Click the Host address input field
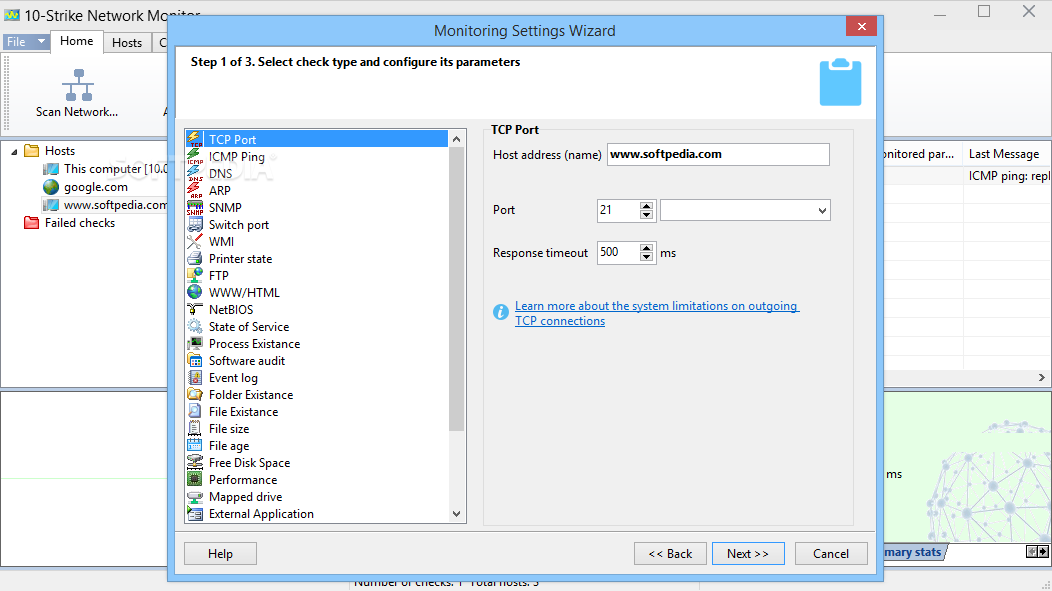This screenshot has width=1052, height=591. pos(718,154)
